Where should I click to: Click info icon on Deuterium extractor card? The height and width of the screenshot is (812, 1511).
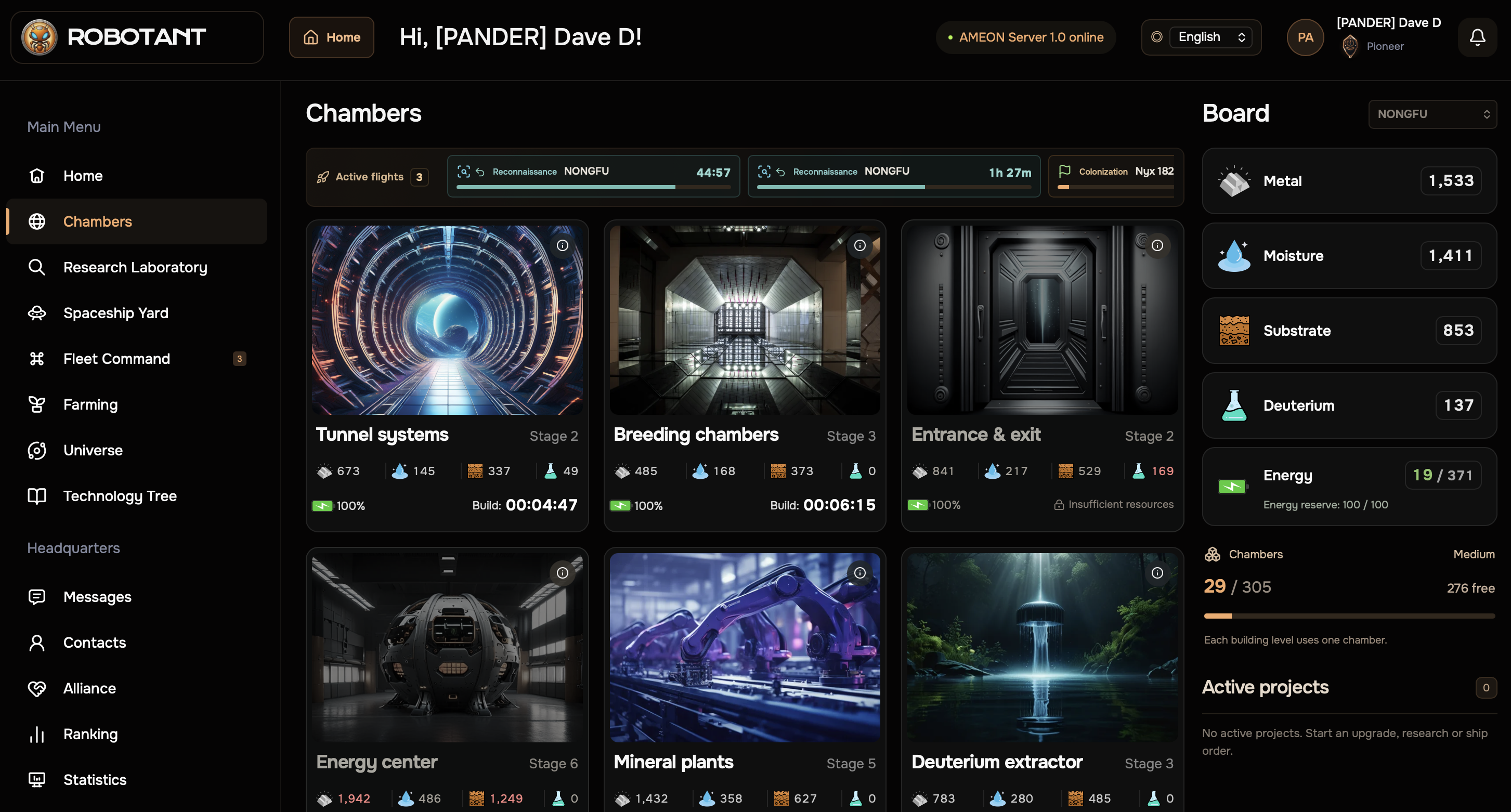[x=1157, y=572]
